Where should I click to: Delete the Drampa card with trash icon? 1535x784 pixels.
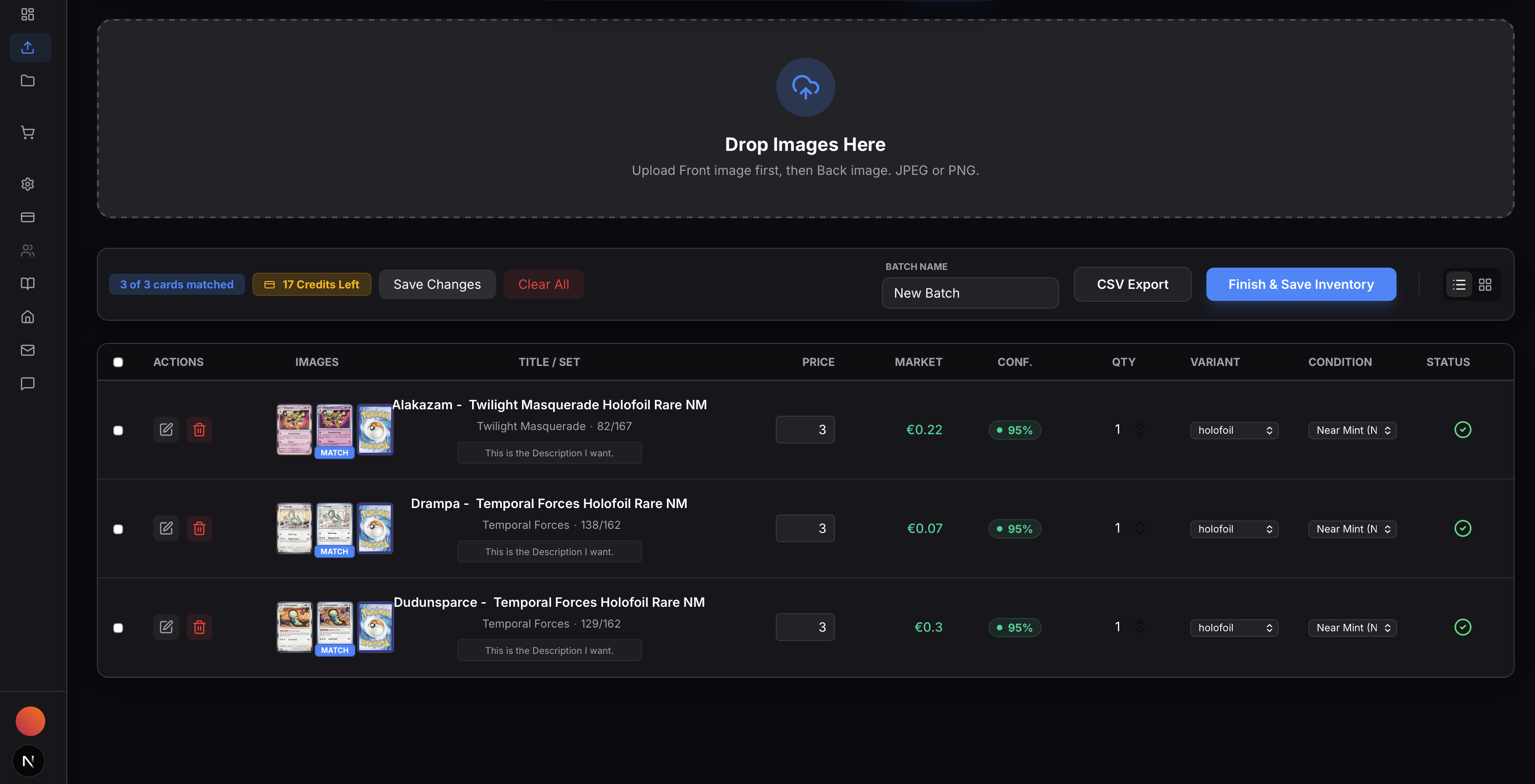tap(200, 528)
